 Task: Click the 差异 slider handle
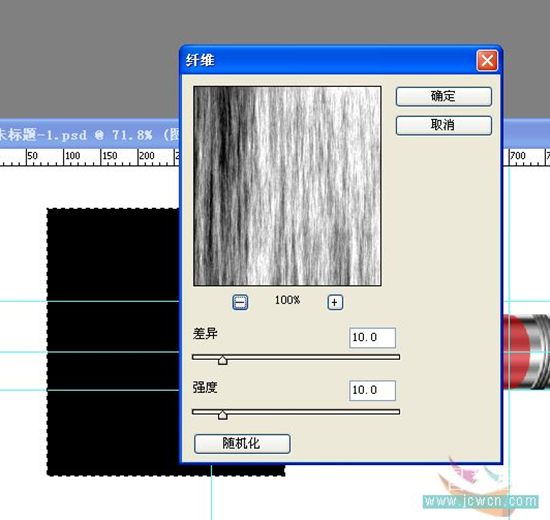[222, 360]
